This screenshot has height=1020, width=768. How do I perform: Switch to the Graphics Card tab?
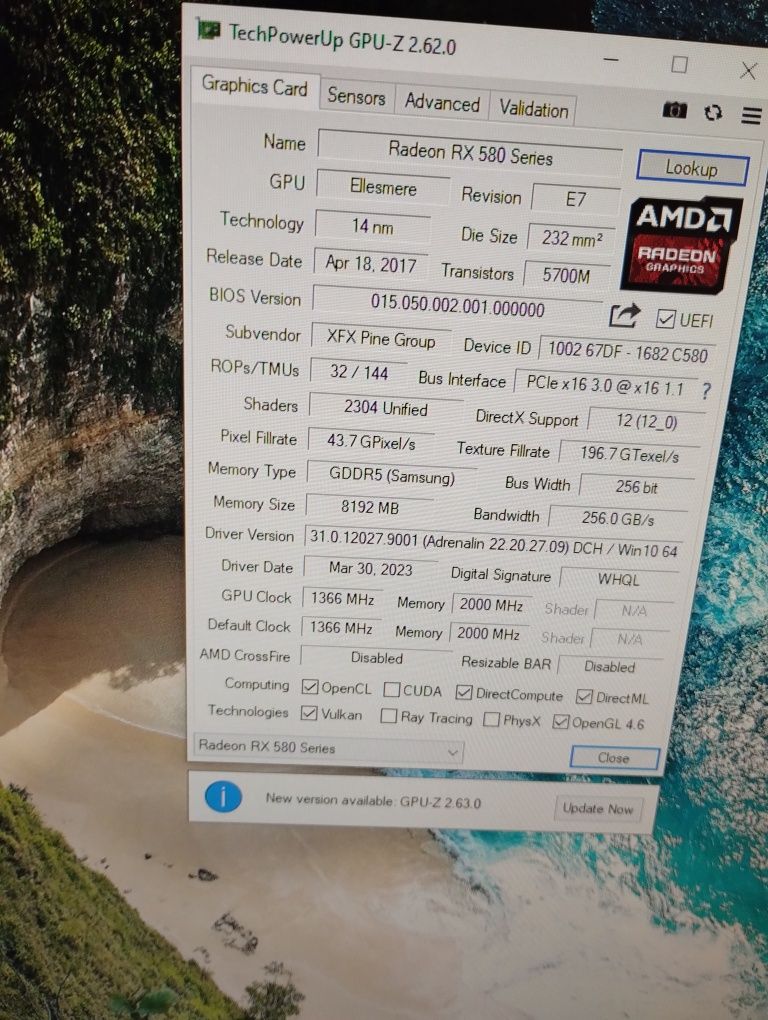click(254, 86)
